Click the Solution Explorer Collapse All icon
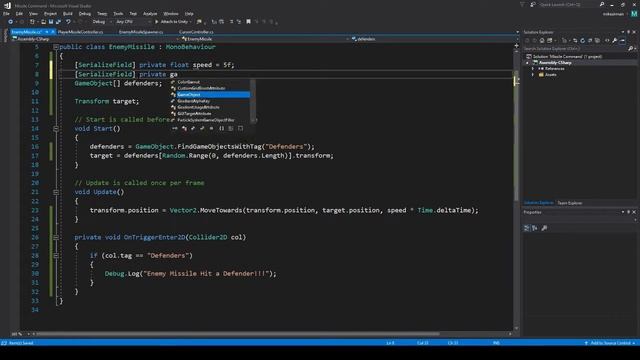This screenshot has height=360, width=640. coord(590,40)
